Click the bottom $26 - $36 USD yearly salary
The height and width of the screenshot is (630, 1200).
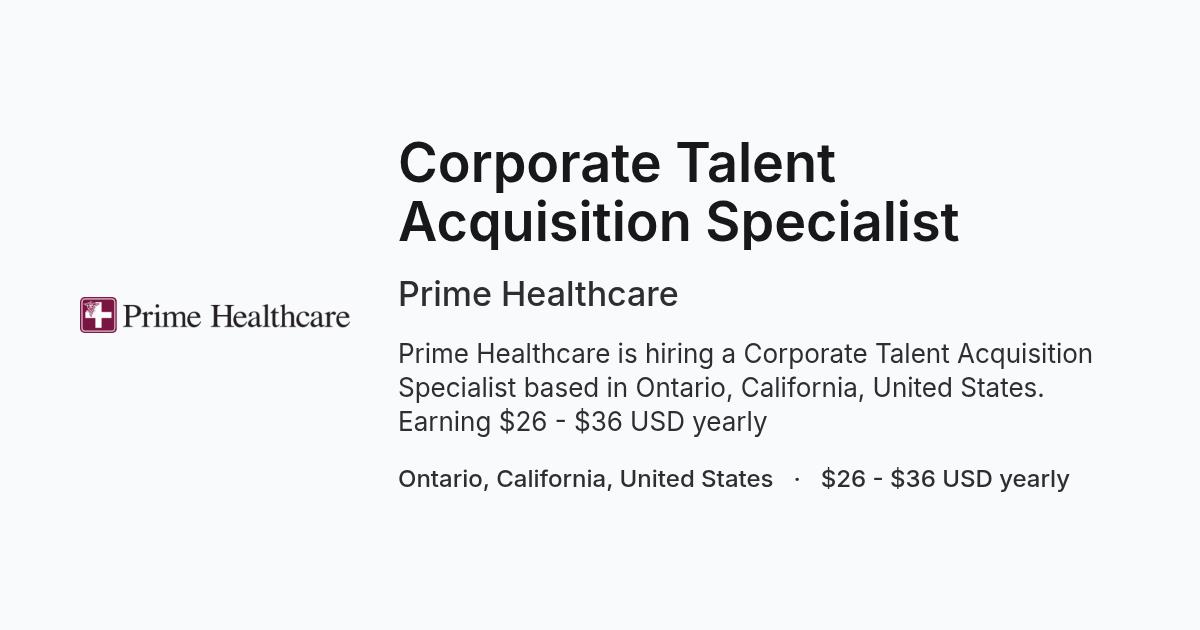coord(945,479)
